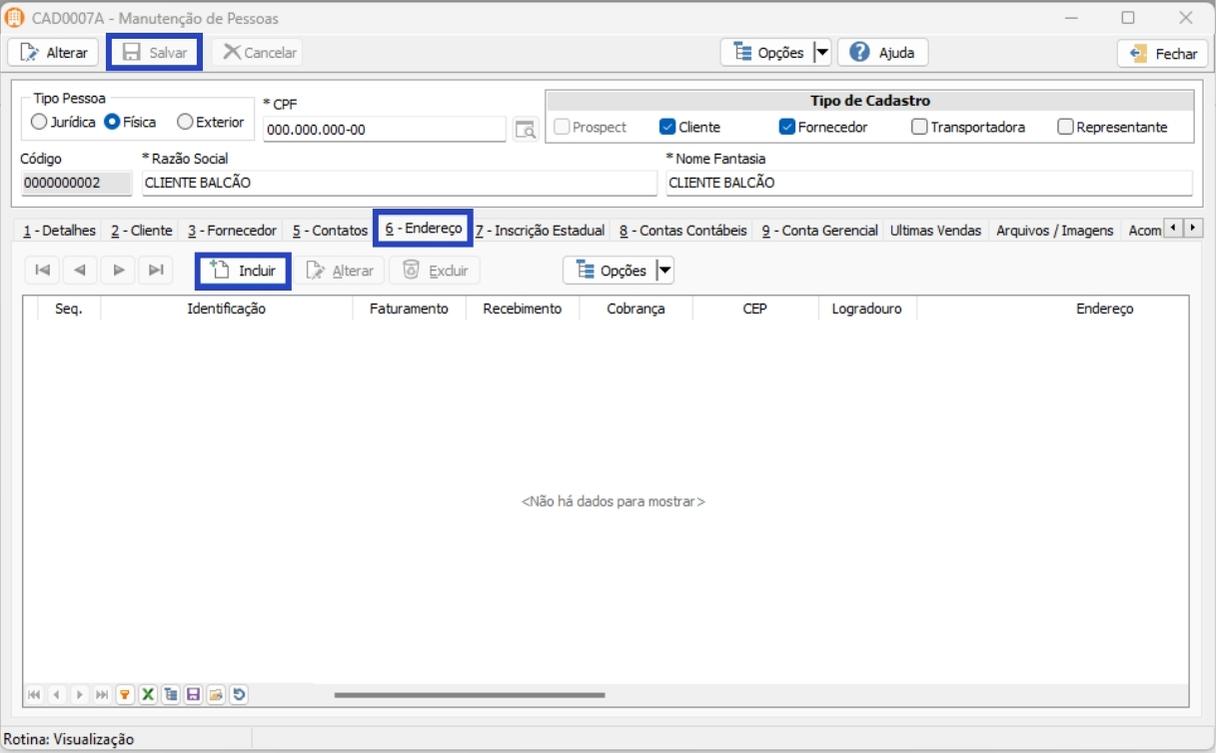1216x753 pixels.
Task: Click the purple save layout icon
Action: 193,694
